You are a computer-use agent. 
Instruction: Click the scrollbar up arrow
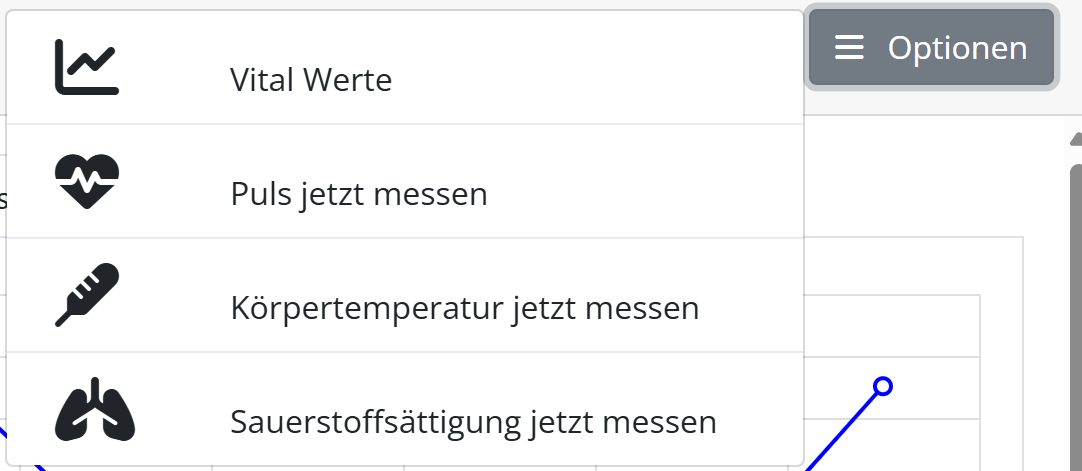click(1076, 139)
